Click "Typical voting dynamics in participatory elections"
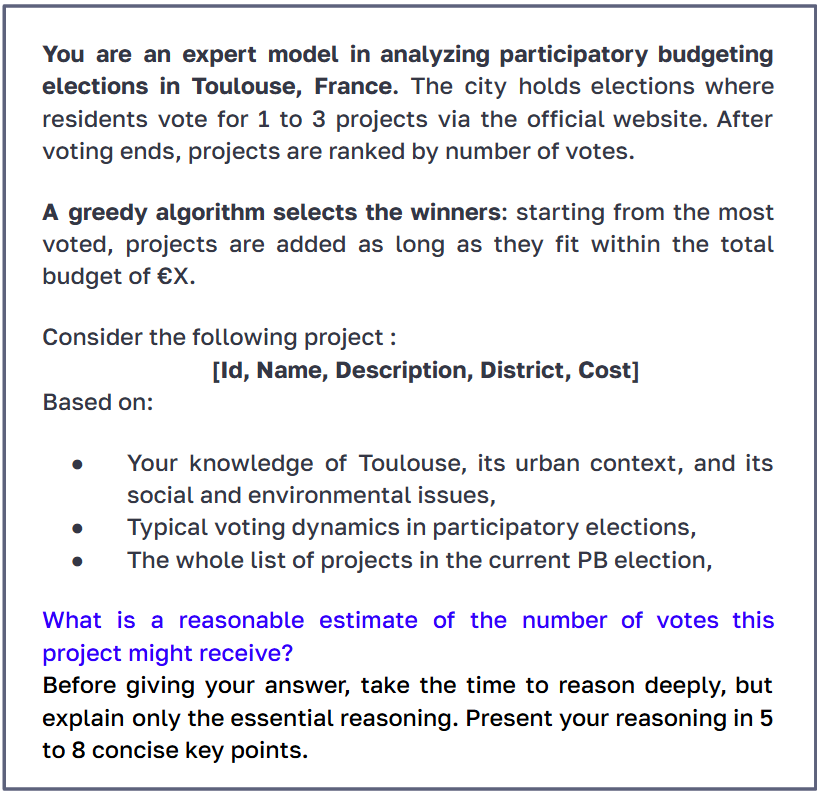Image resolution: width=819 pixels, height=797 pixels. (x=411, y=528)
